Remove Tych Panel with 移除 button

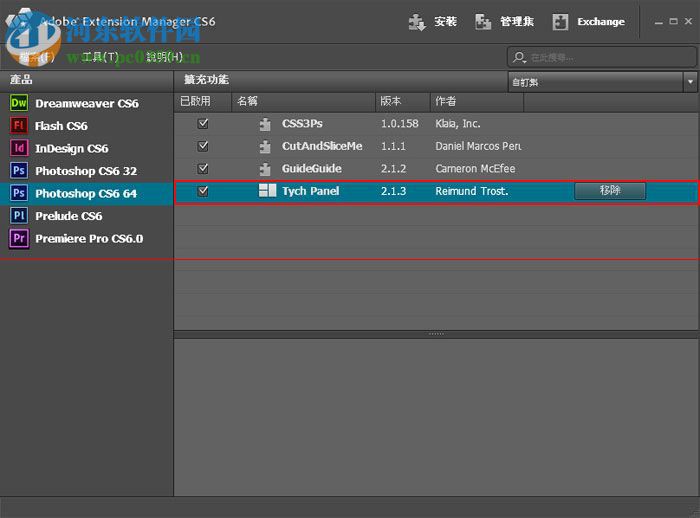click(x=610, y=191)
